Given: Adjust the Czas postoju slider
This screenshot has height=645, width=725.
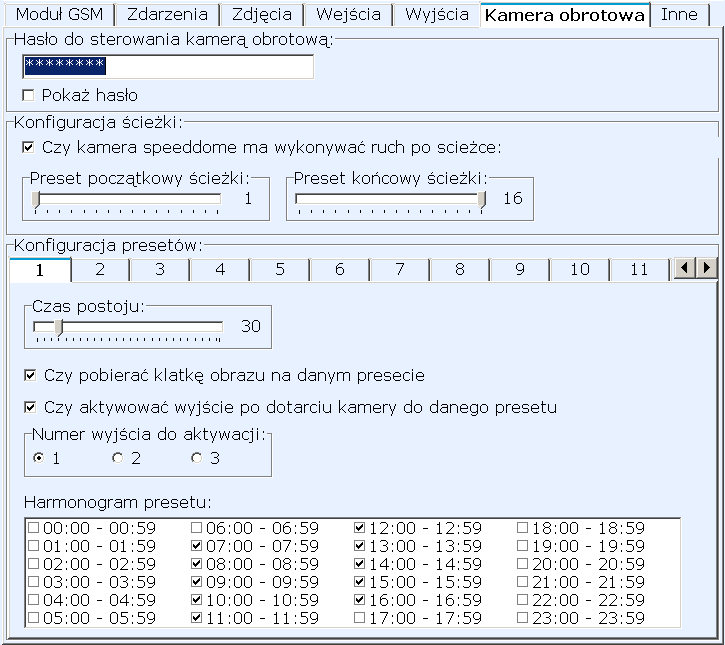Looking at the screenshot, I should (128, 329).
